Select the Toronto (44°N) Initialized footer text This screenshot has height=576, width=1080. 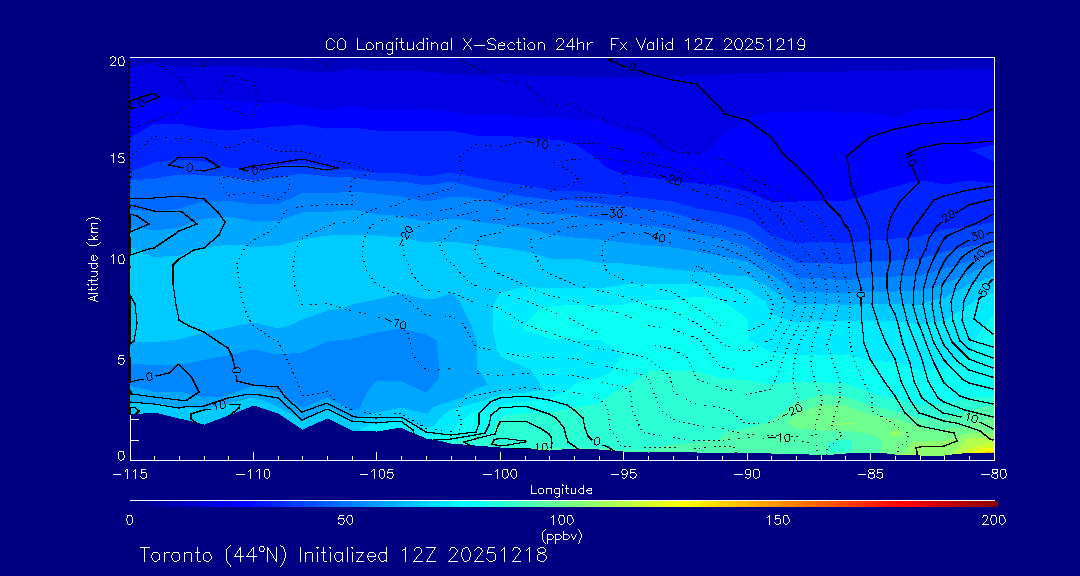(x=343, y=555)
